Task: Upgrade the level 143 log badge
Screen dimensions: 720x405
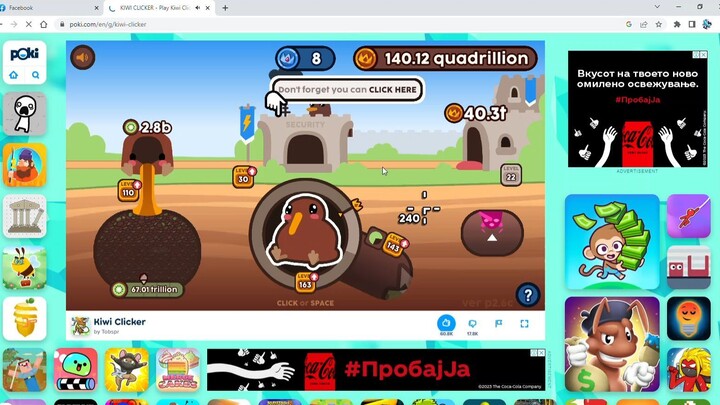Action: [395, 244]
